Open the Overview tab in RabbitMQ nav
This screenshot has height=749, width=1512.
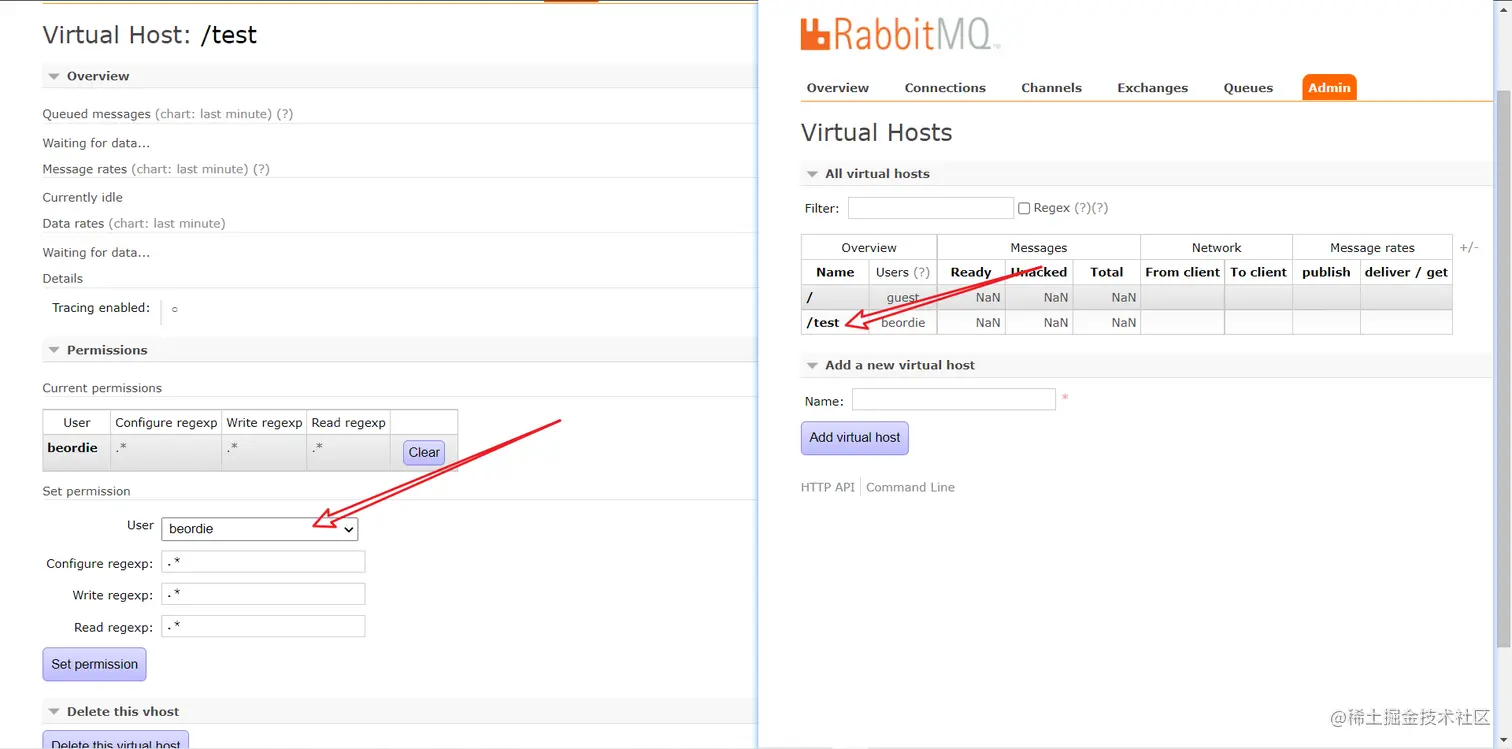[x=837, y=88]
